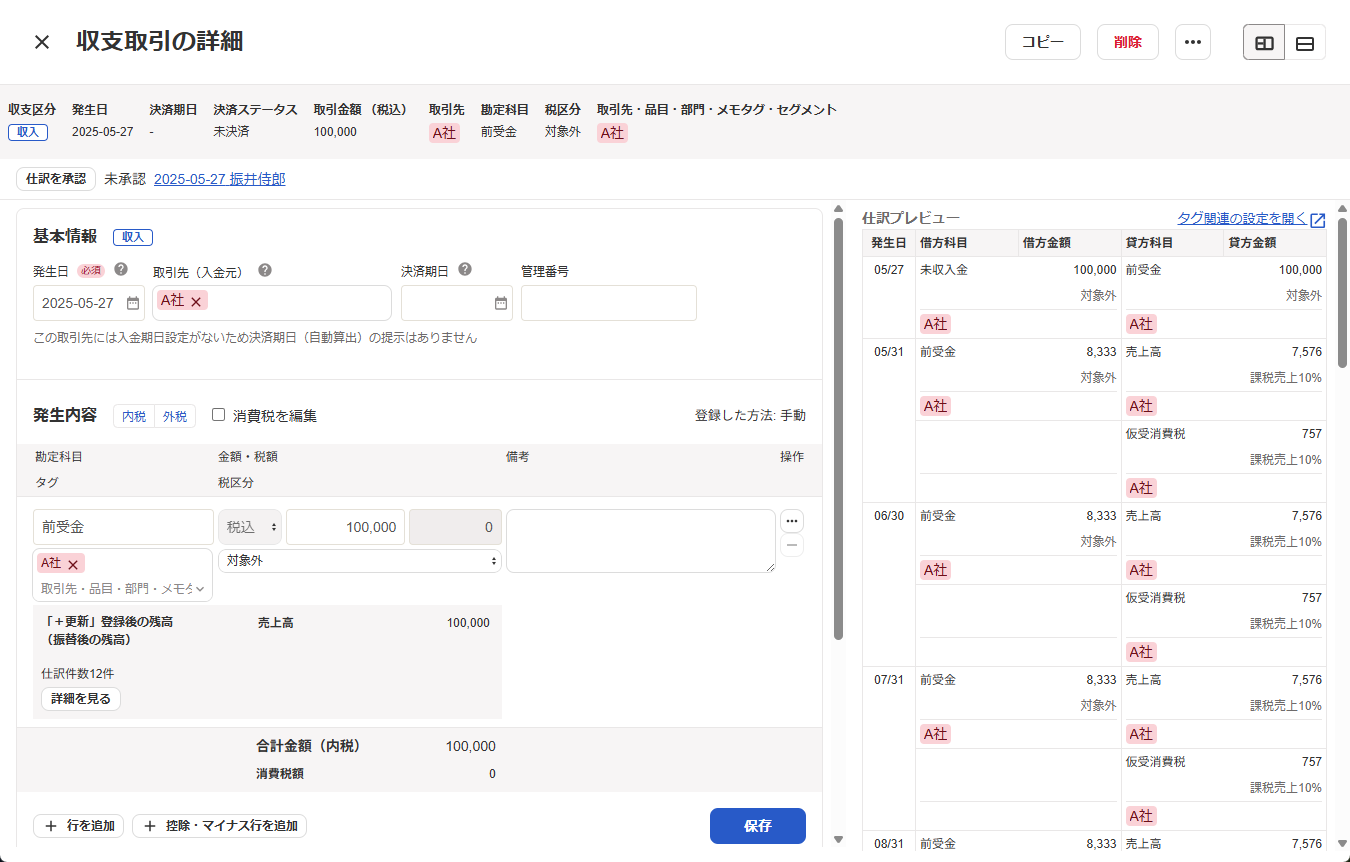Remove the A社 tag from 取引先（入金元）

pyautogui.click(x=196, y=301)
